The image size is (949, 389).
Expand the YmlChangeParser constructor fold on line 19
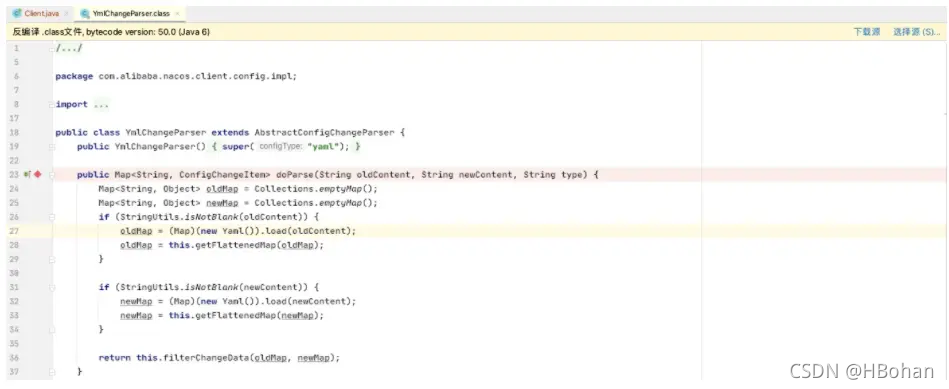point(52,146)
